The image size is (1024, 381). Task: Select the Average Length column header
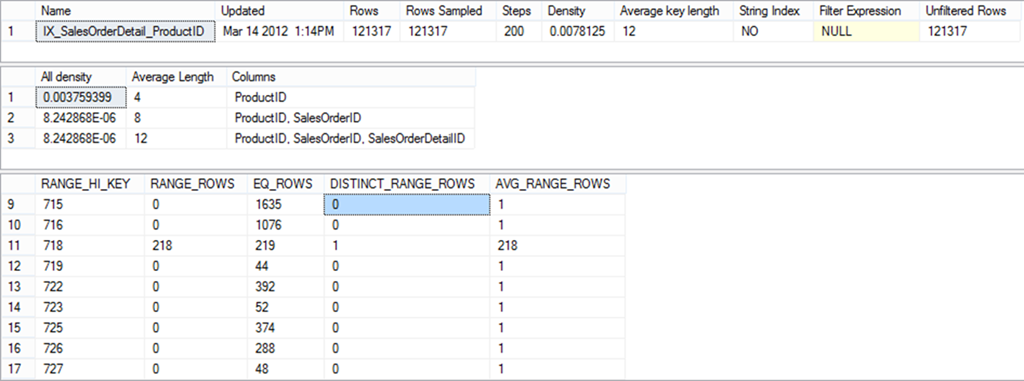tap(177, 77)
